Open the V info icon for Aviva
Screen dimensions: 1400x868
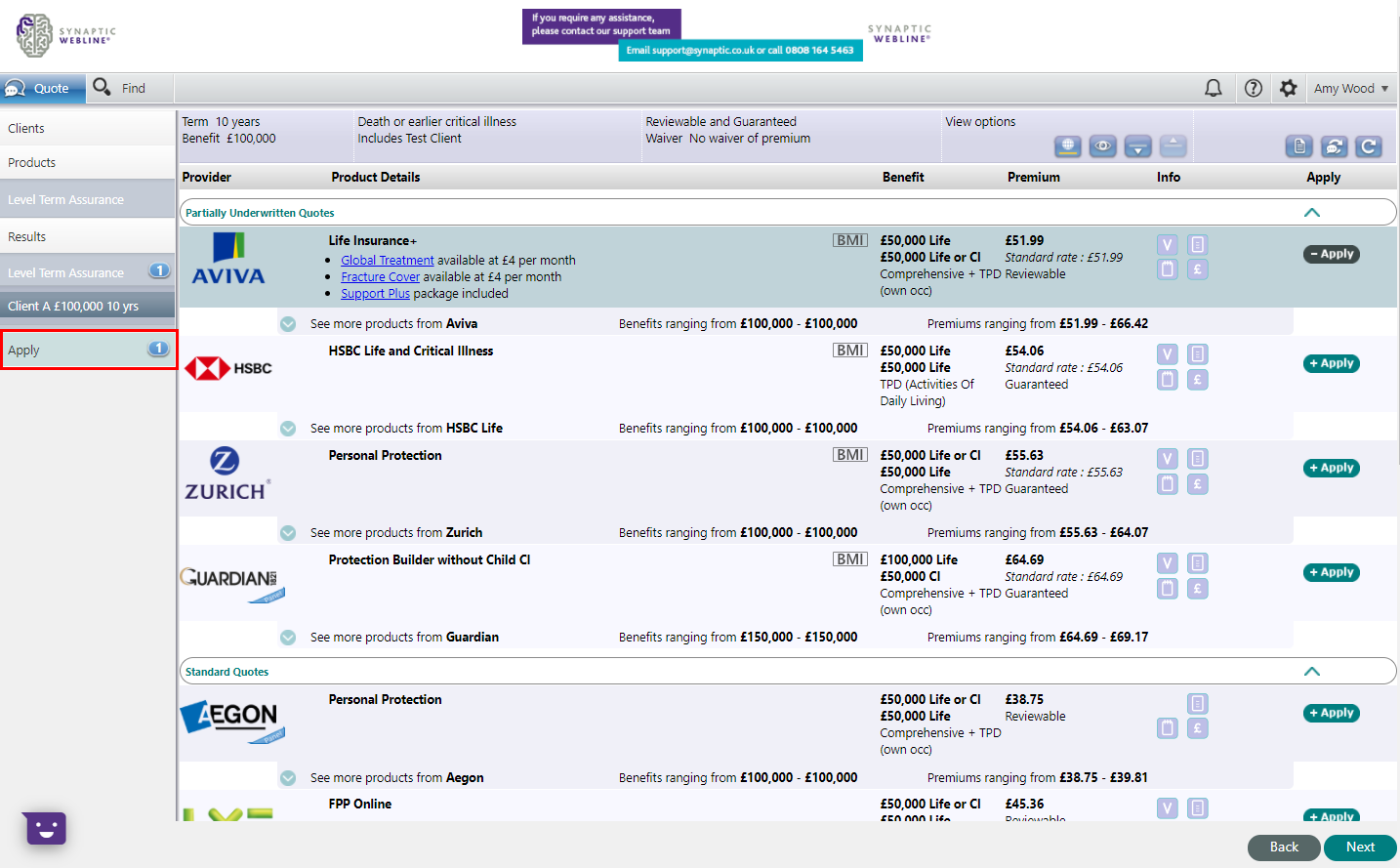(x=1168, y=245)
